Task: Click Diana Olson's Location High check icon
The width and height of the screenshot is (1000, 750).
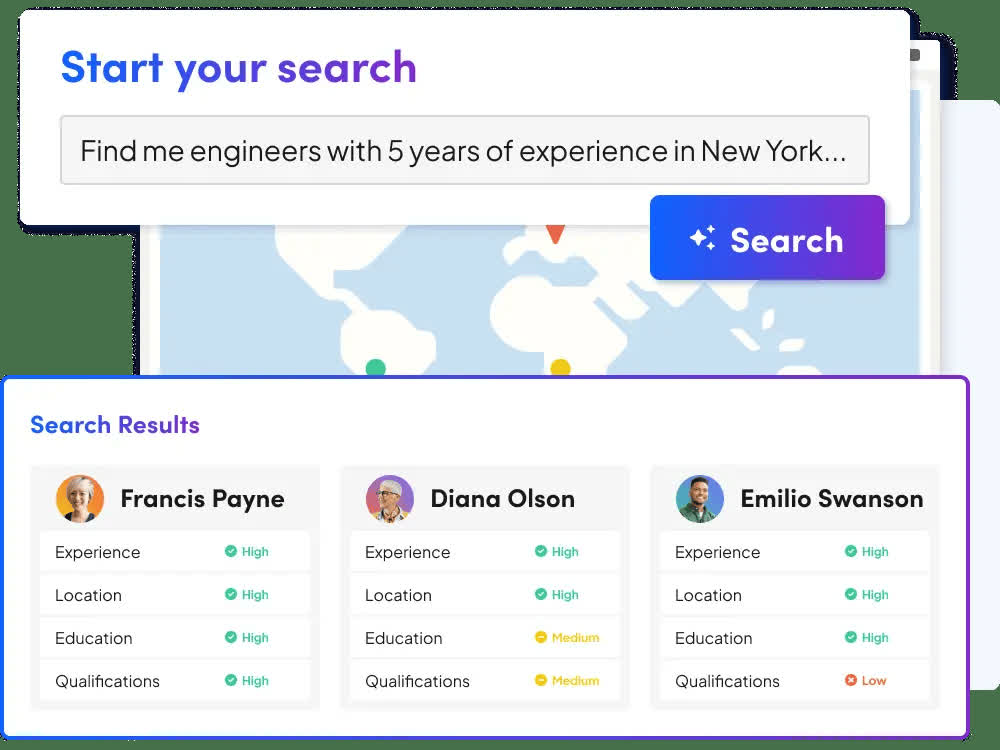Action: (541, 594)
